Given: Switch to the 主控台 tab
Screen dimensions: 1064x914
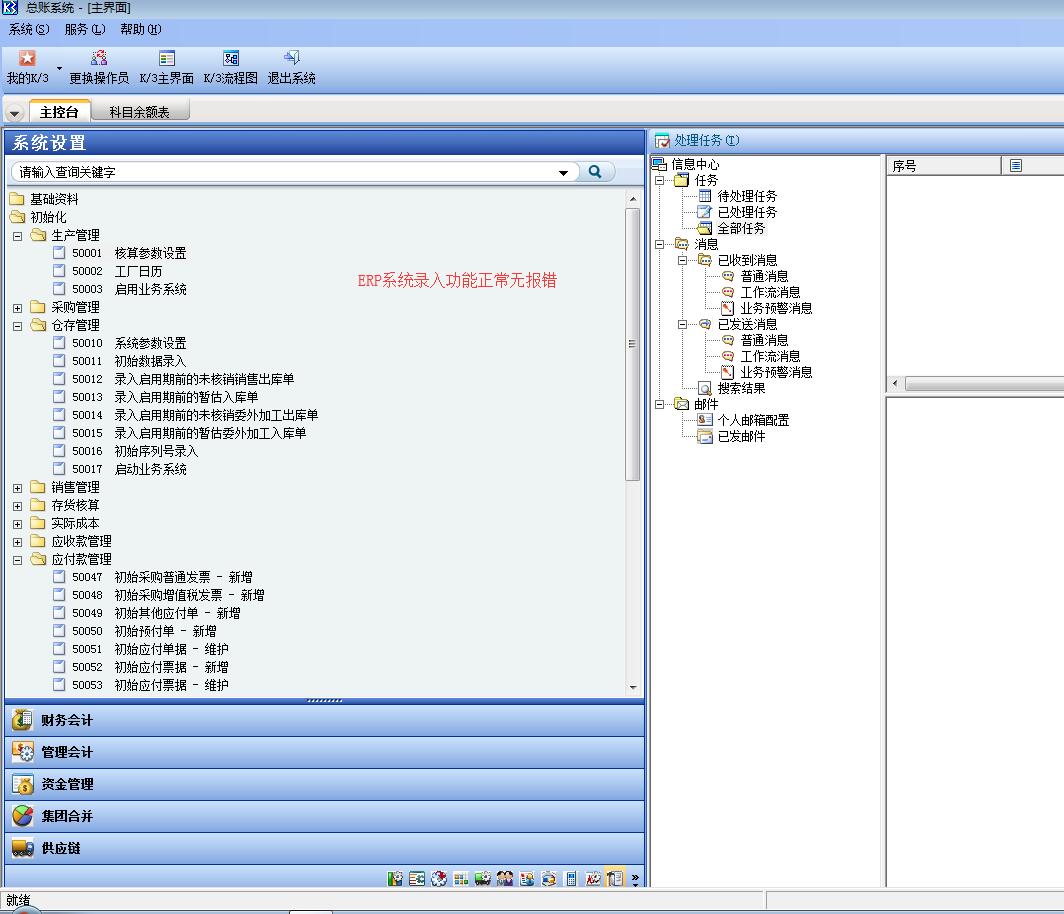Looking at the screenshot, I should click(x=60, y=112).
